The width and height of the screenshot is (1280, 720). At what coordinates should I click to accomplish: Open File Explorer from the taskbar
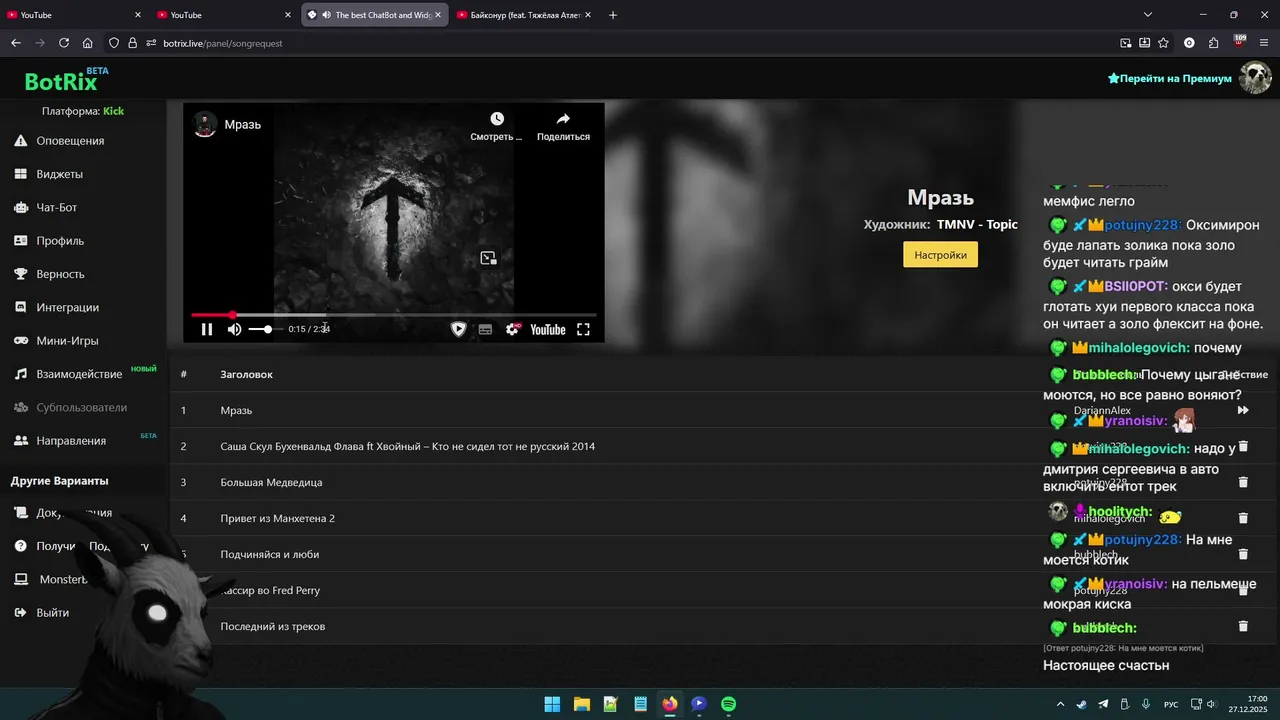coord(581,704)
